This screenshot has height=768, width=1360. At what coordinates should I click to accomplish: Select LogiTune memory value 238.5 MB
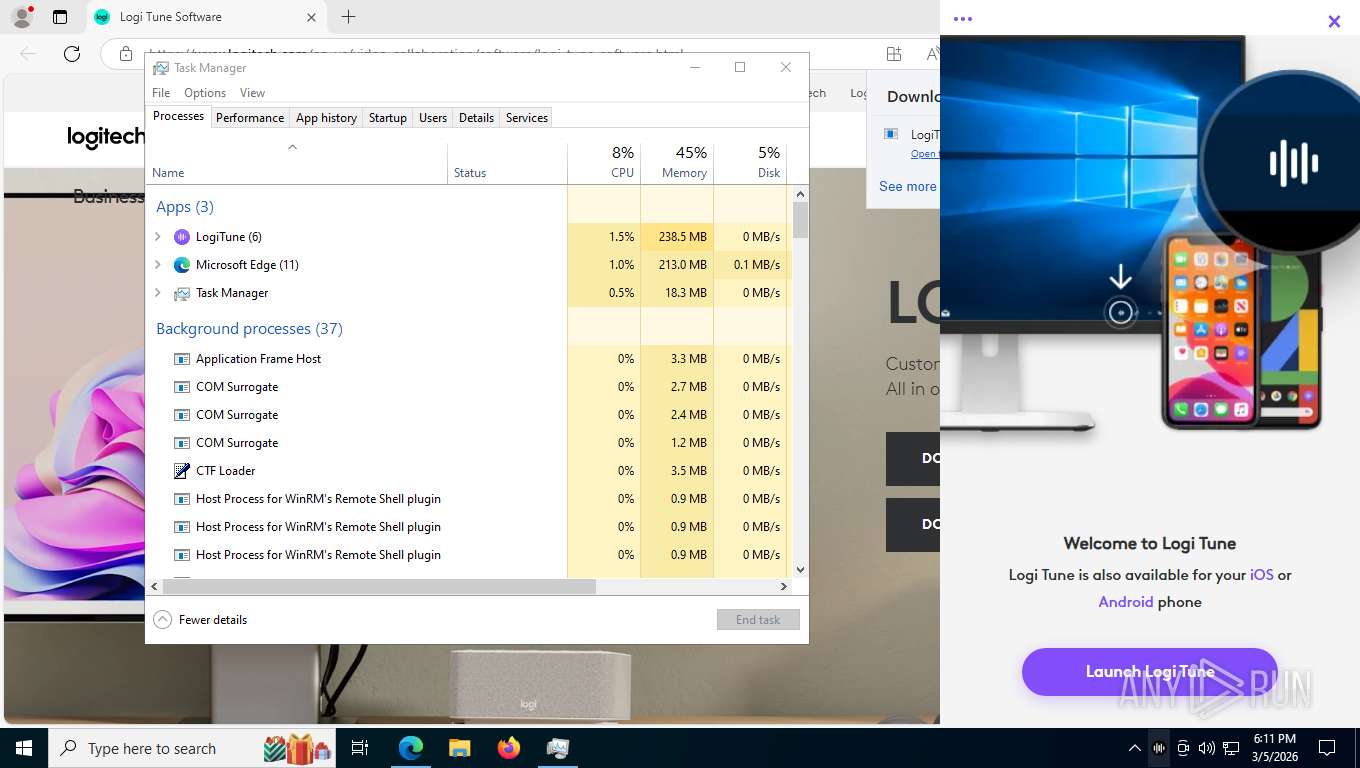tap(683, 237)
